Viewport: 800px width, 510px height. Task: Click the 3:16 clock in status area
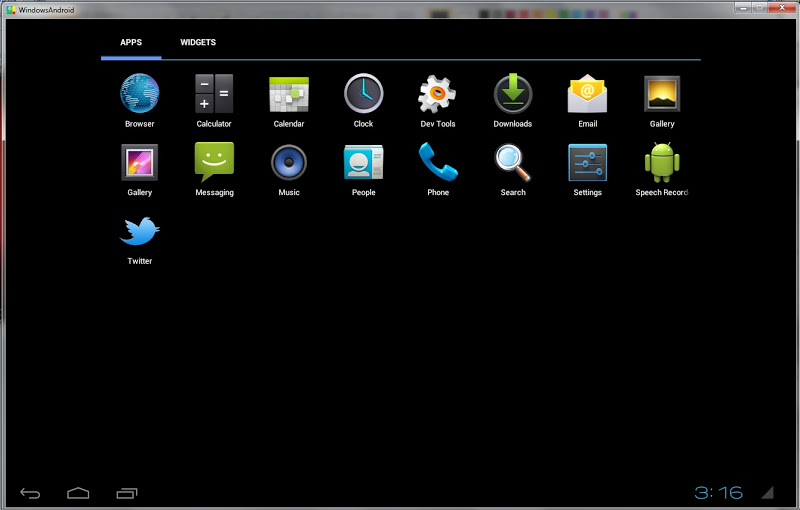coord(718,493)
